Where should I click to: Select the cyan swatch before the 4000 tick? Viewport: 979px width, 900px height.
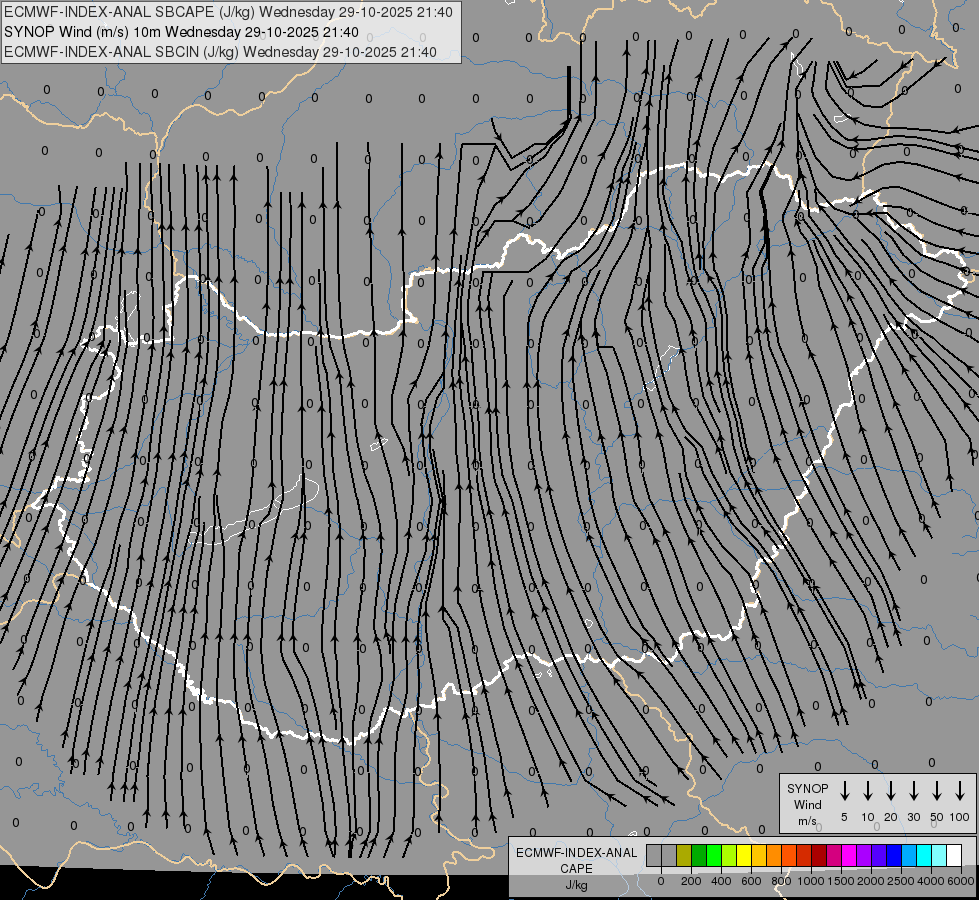pyautogui.click(x=925, y=855)
